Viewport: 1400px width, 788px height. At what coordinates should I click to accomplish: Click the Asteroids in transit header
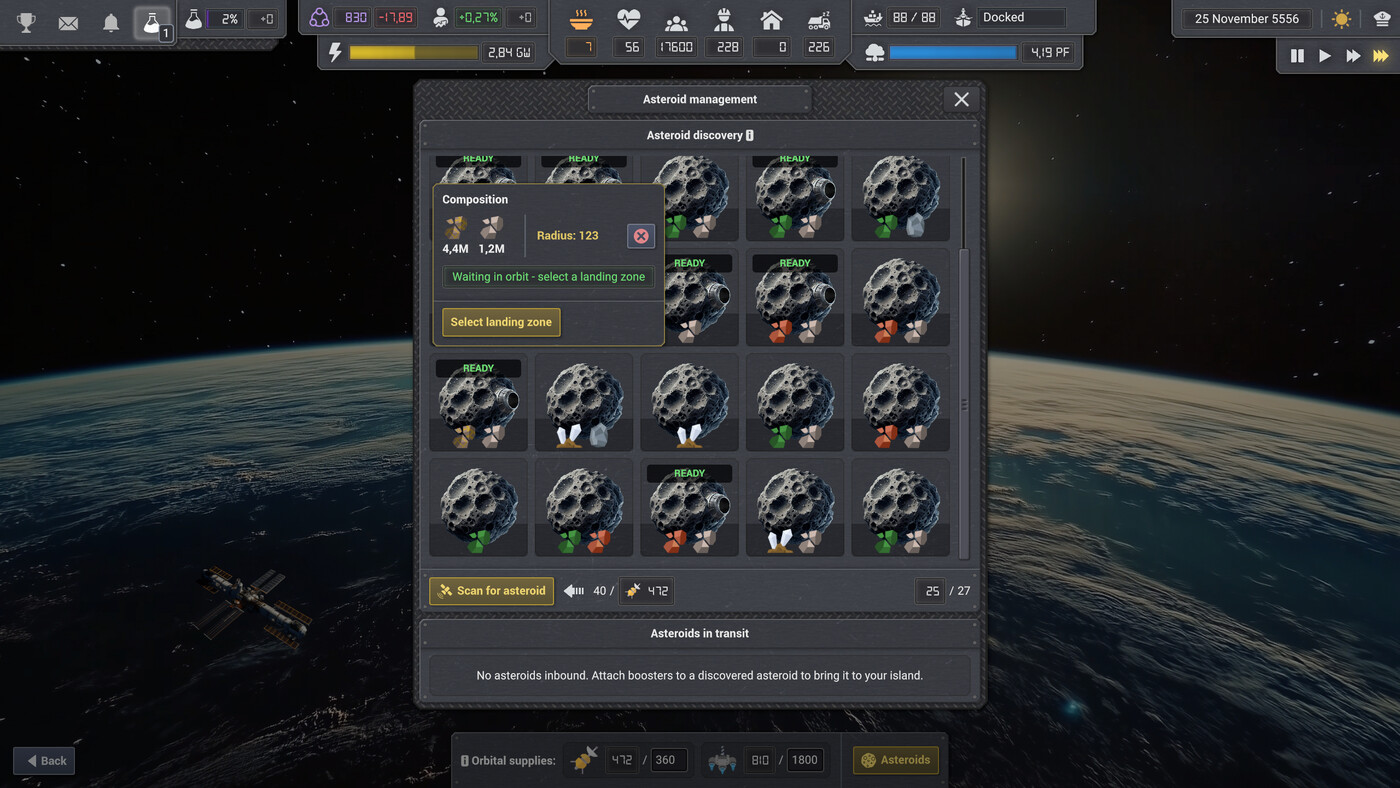pos(700,633)
